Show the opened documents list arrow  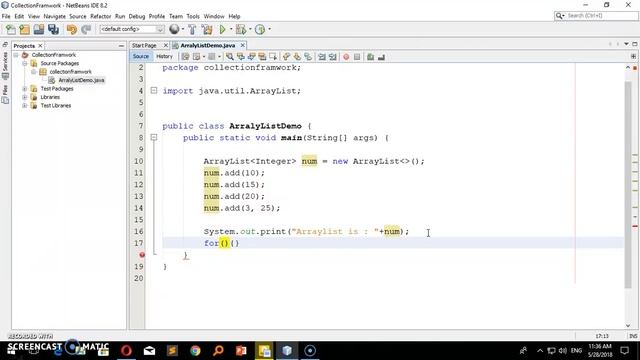626,44
